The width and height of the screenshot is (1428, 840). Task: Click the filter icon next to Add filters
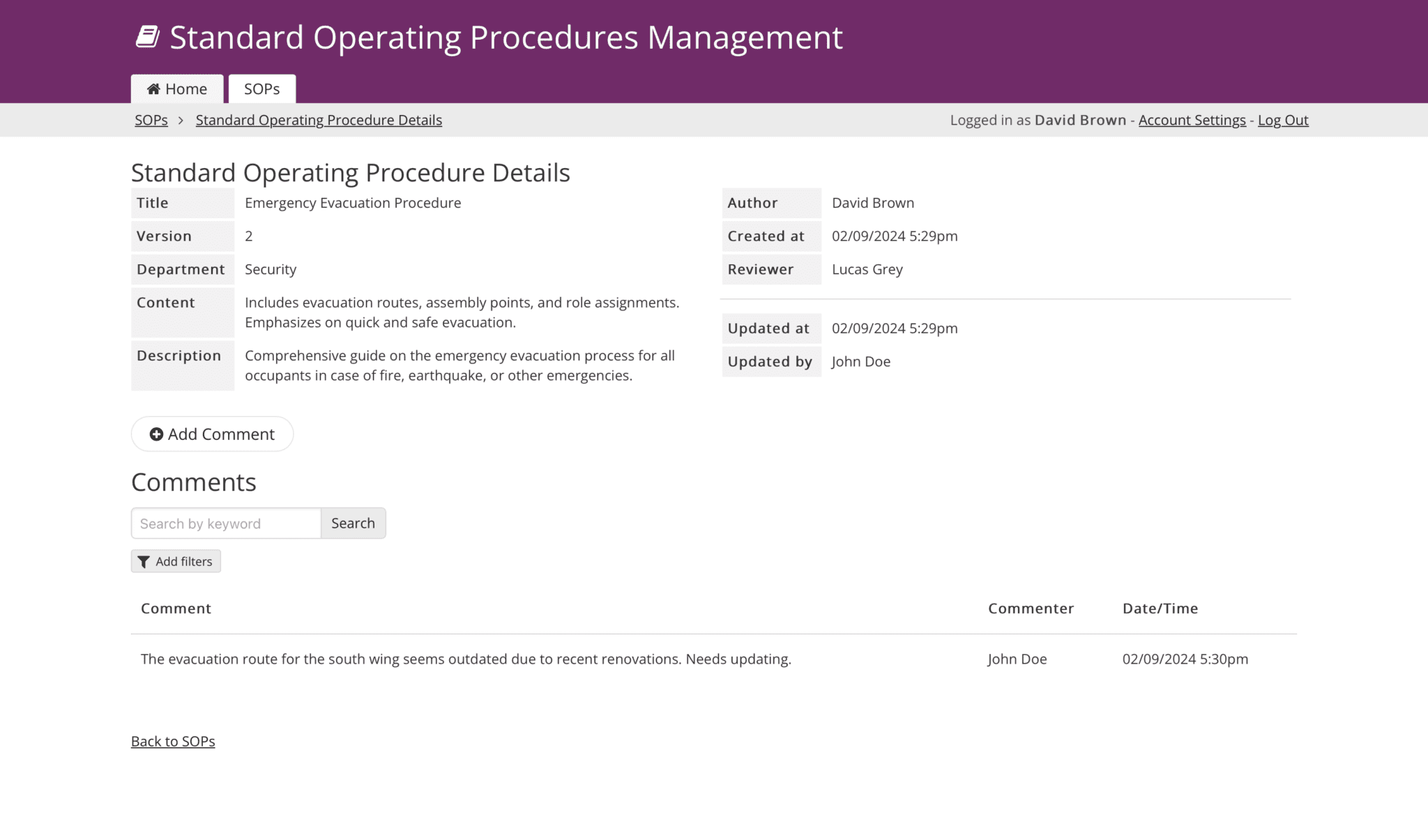(144, 561)
